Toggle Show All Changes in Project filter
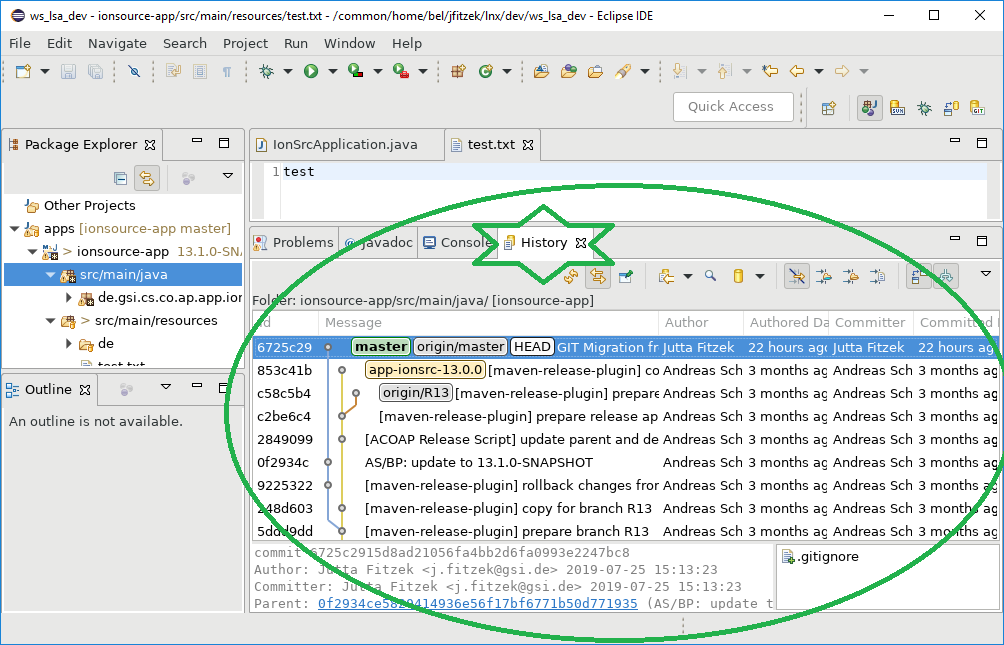Viewport: 1004px width, 645px height. 824,277
